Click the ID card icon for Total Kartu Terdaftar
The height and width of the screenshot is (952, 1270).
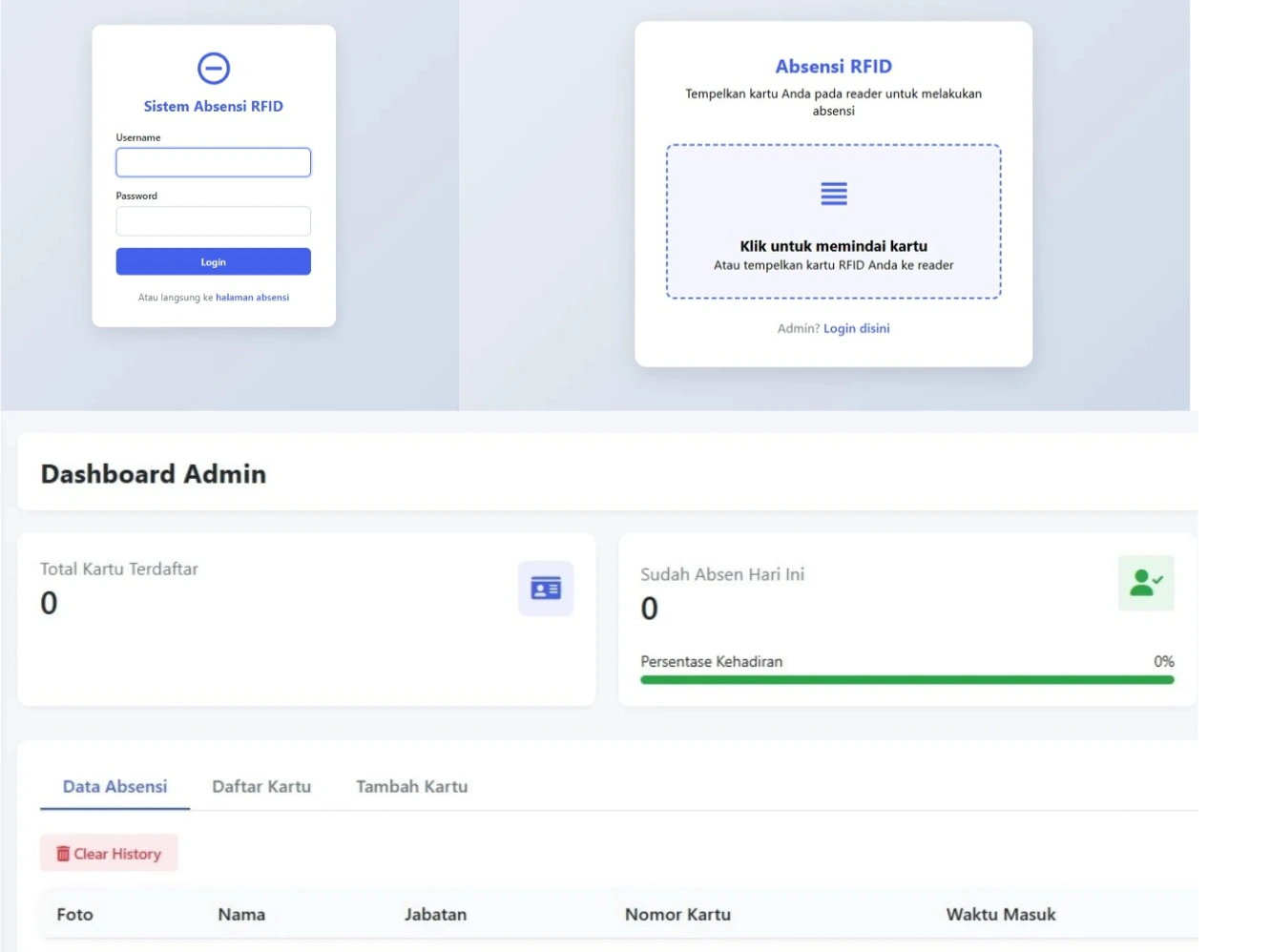[x=546, y=589]
